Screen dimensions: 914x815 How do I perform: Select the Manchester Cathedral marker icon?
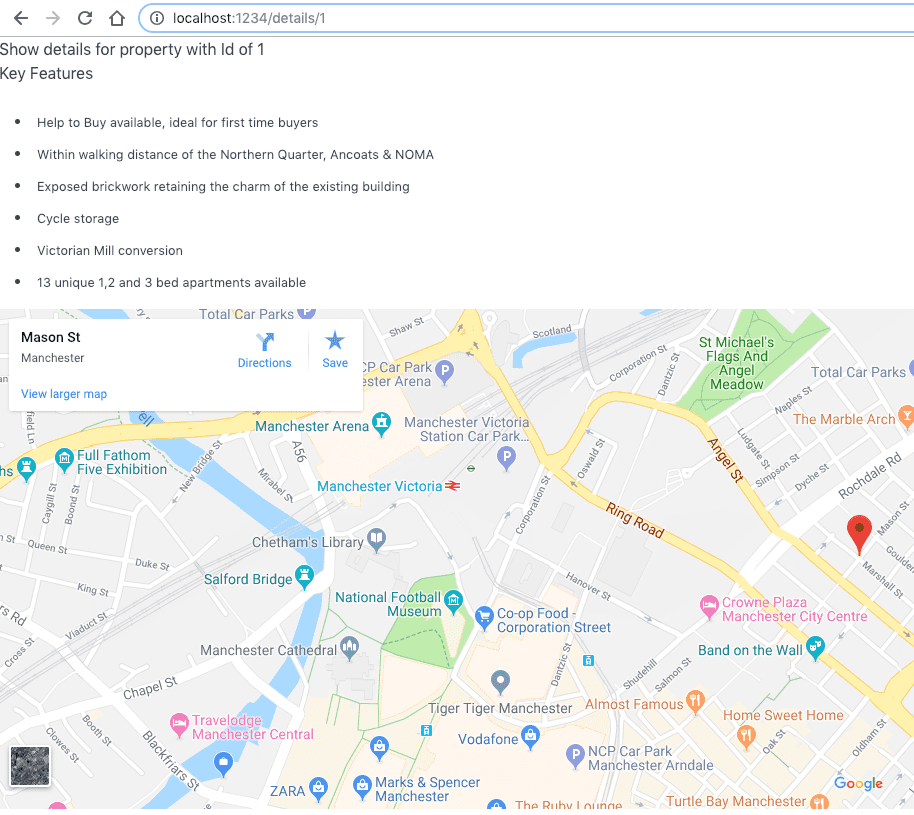tap(350, 648)
